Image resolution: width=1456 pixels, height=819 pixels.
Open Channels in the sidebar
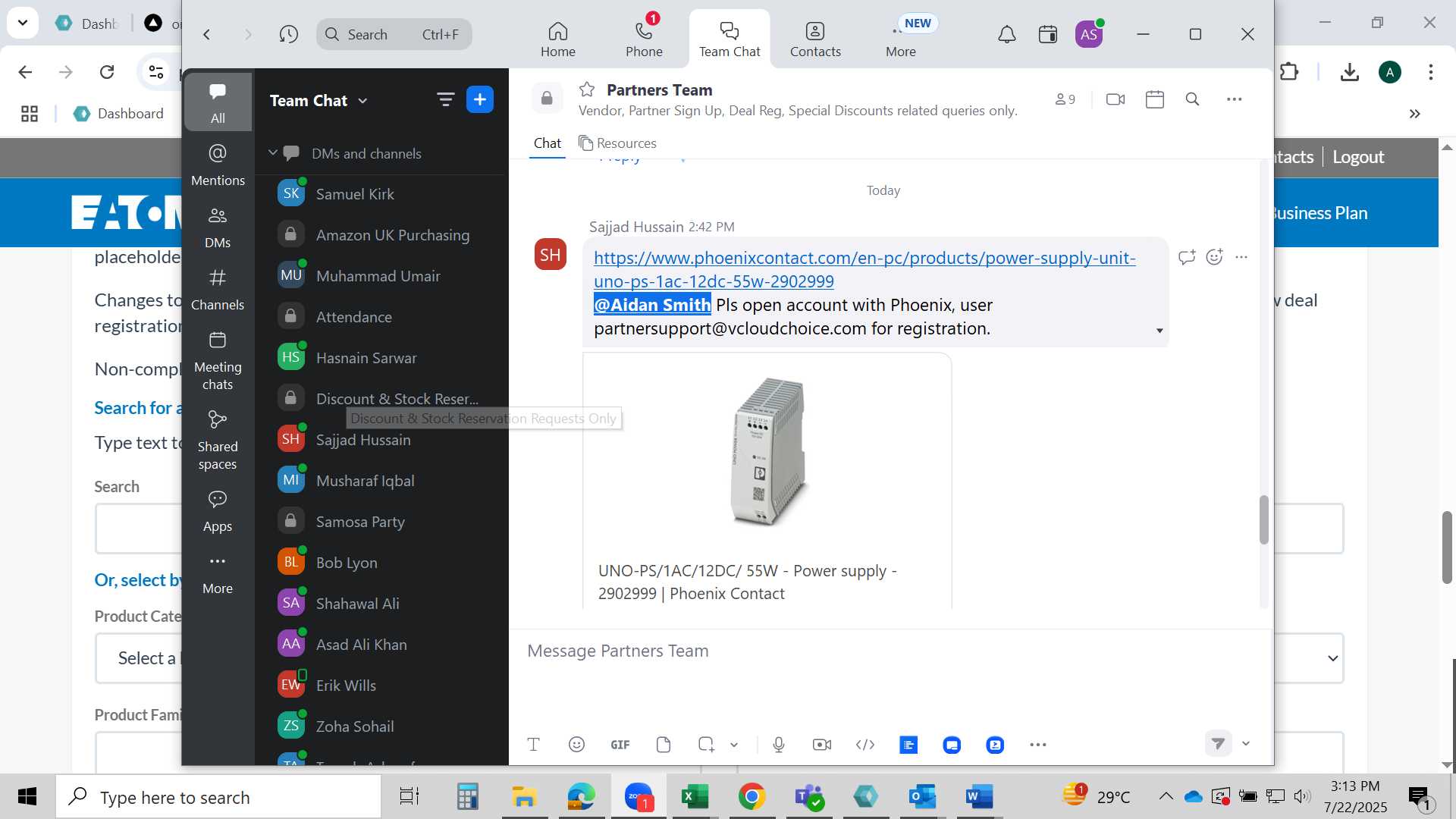[x=218, y=289]
